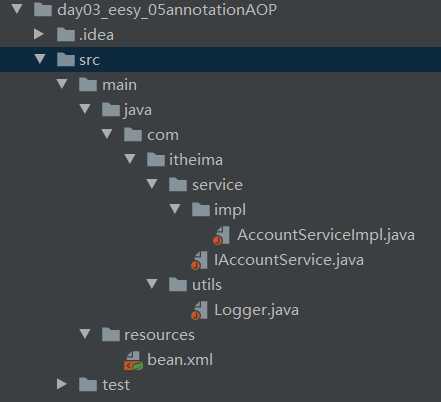The height and width of the screenshot is (402, 441).
Task: Click the test folder icon
Action: 88,384
